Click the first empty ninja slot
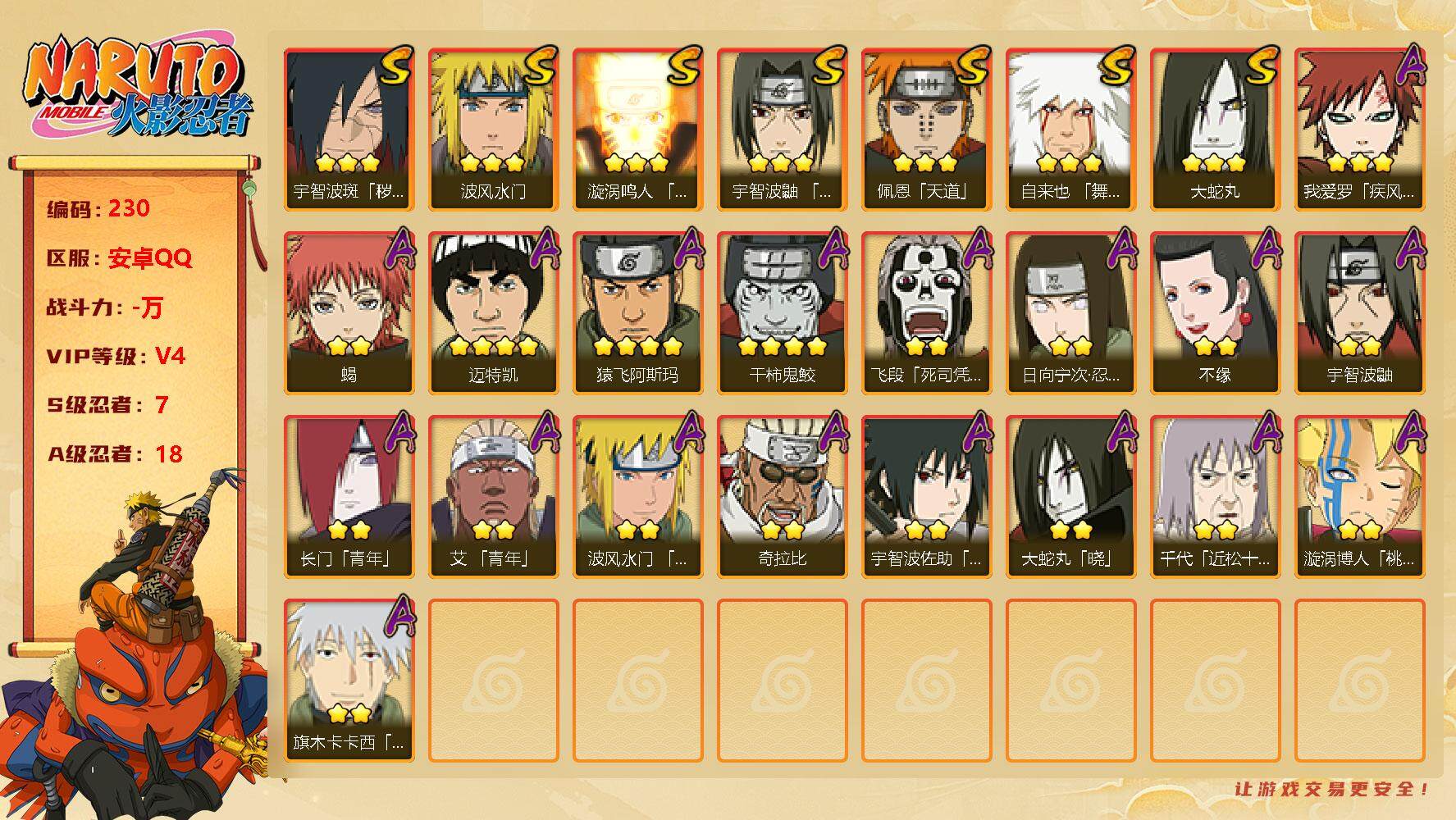The image size is (1456, 820). (493, 680)
